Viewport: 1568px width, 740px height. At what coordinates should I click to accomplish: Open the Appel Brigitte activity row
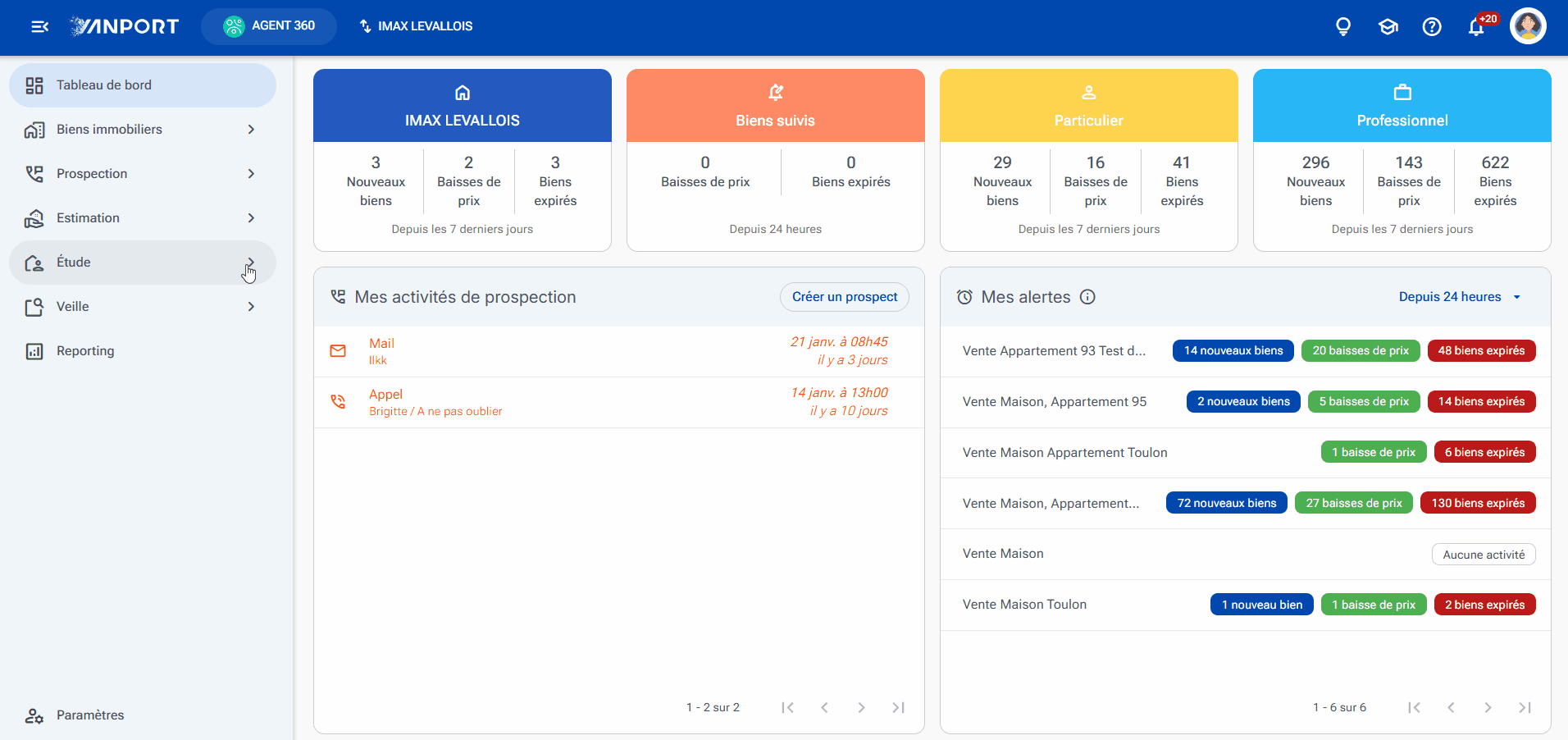(x=619, y=402)
